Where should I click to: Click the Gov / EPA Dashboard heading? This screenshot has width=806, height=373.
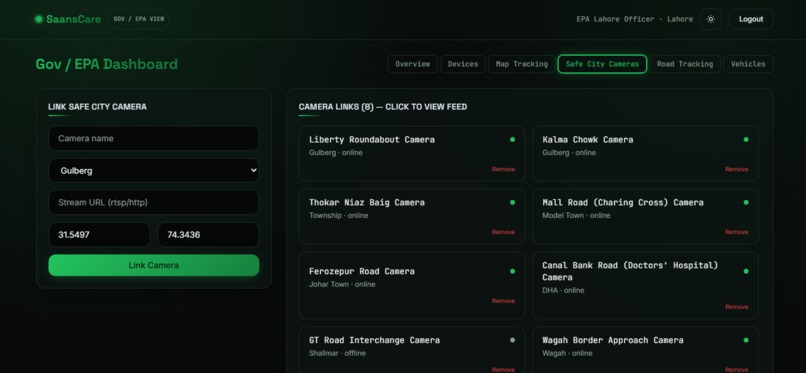106,64
